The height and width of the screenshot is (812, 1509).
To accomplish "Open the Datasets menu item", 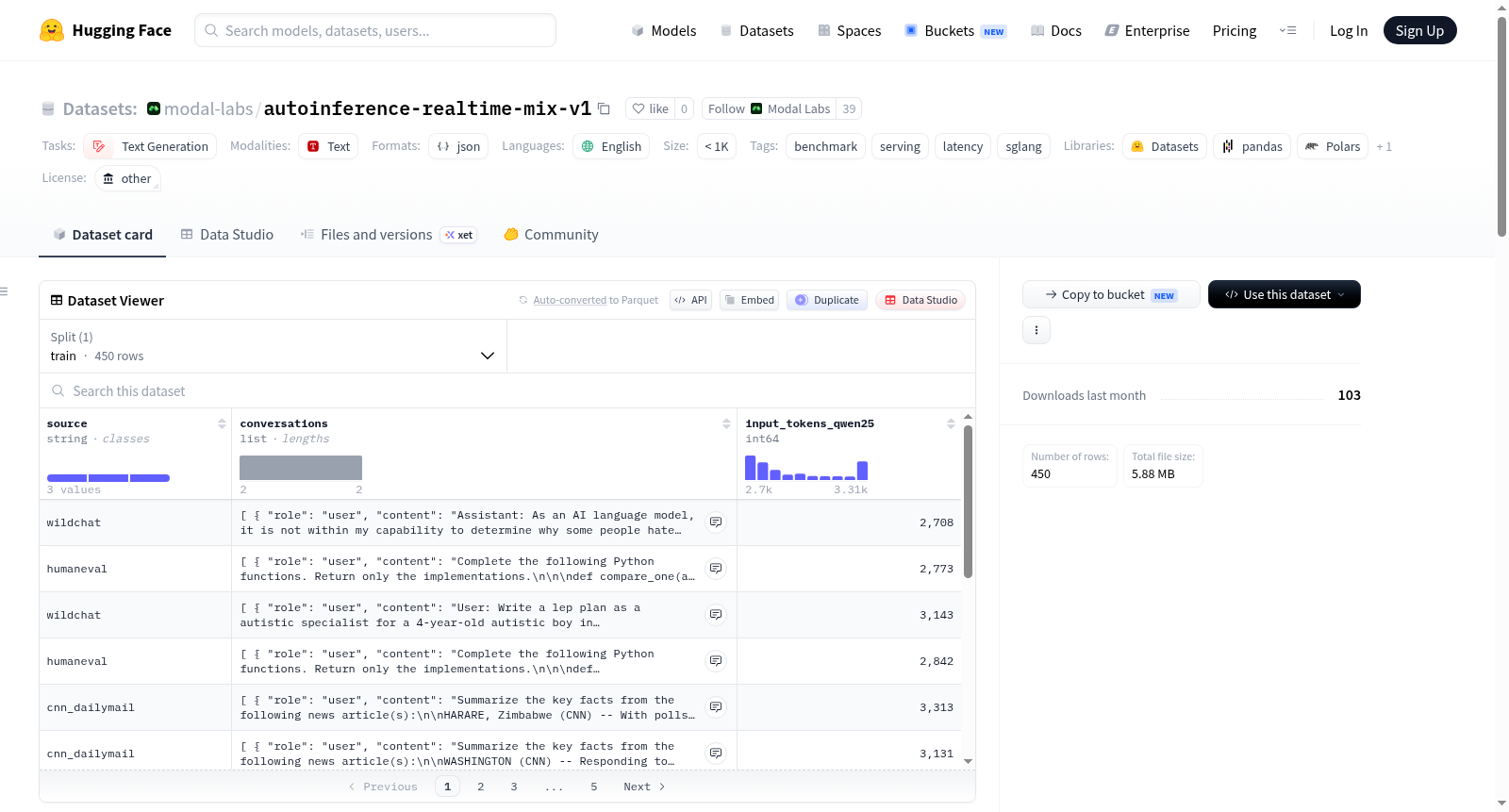I will (756, 30).
